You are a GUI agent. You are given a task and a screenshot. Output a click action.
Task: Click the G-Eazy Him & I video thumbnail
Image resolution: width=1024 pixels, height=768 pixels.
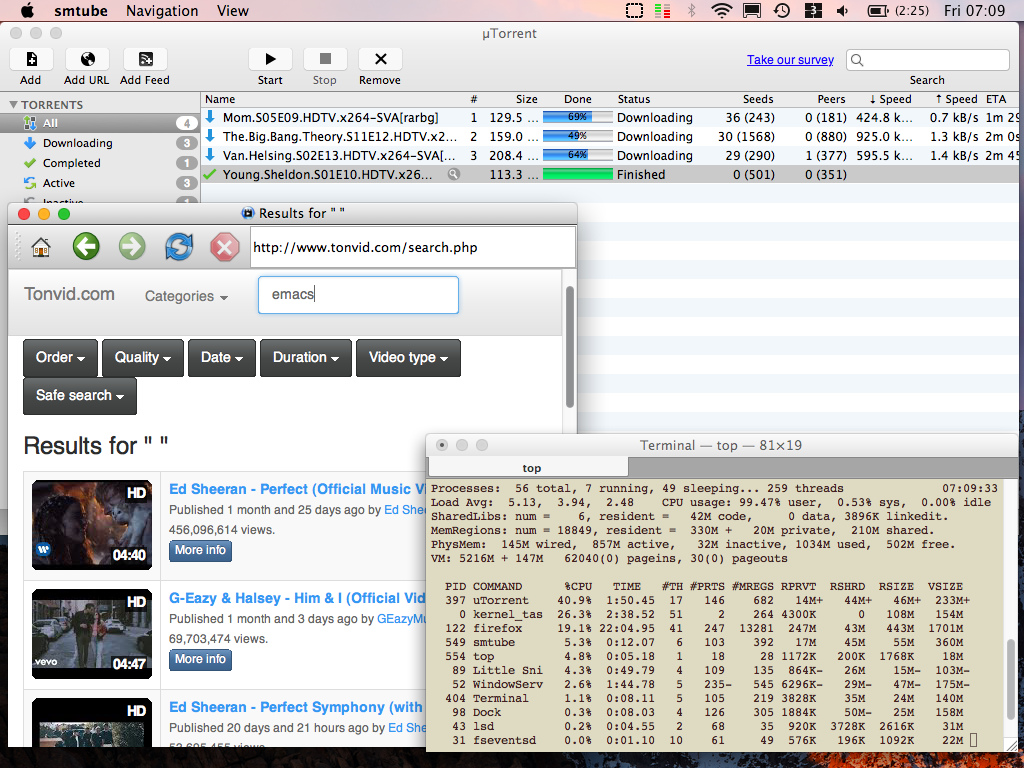[x=92, y=634]
